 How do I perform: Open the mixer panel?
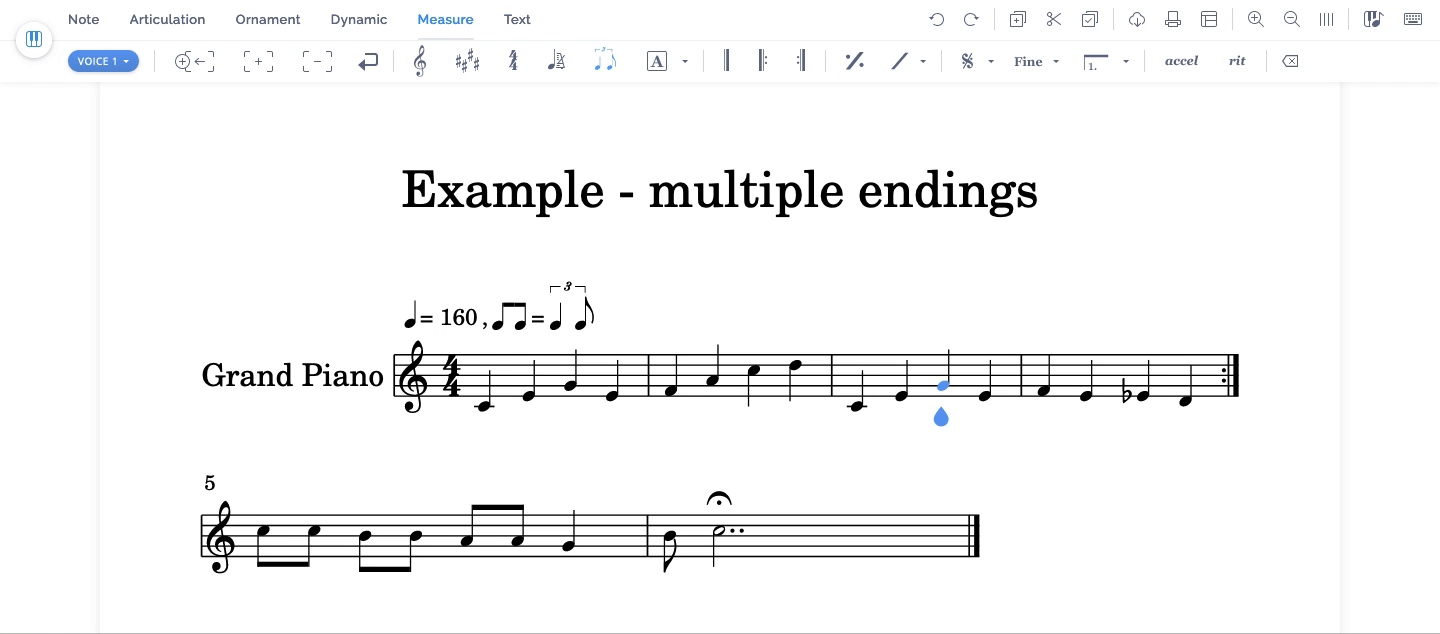pos(1373,19)
